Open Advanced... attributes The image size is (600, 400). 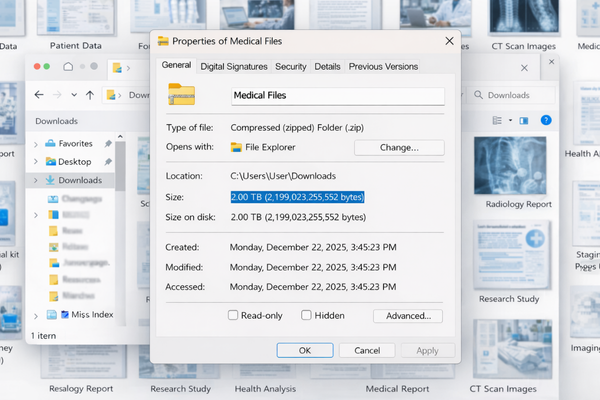coord(408,315)
